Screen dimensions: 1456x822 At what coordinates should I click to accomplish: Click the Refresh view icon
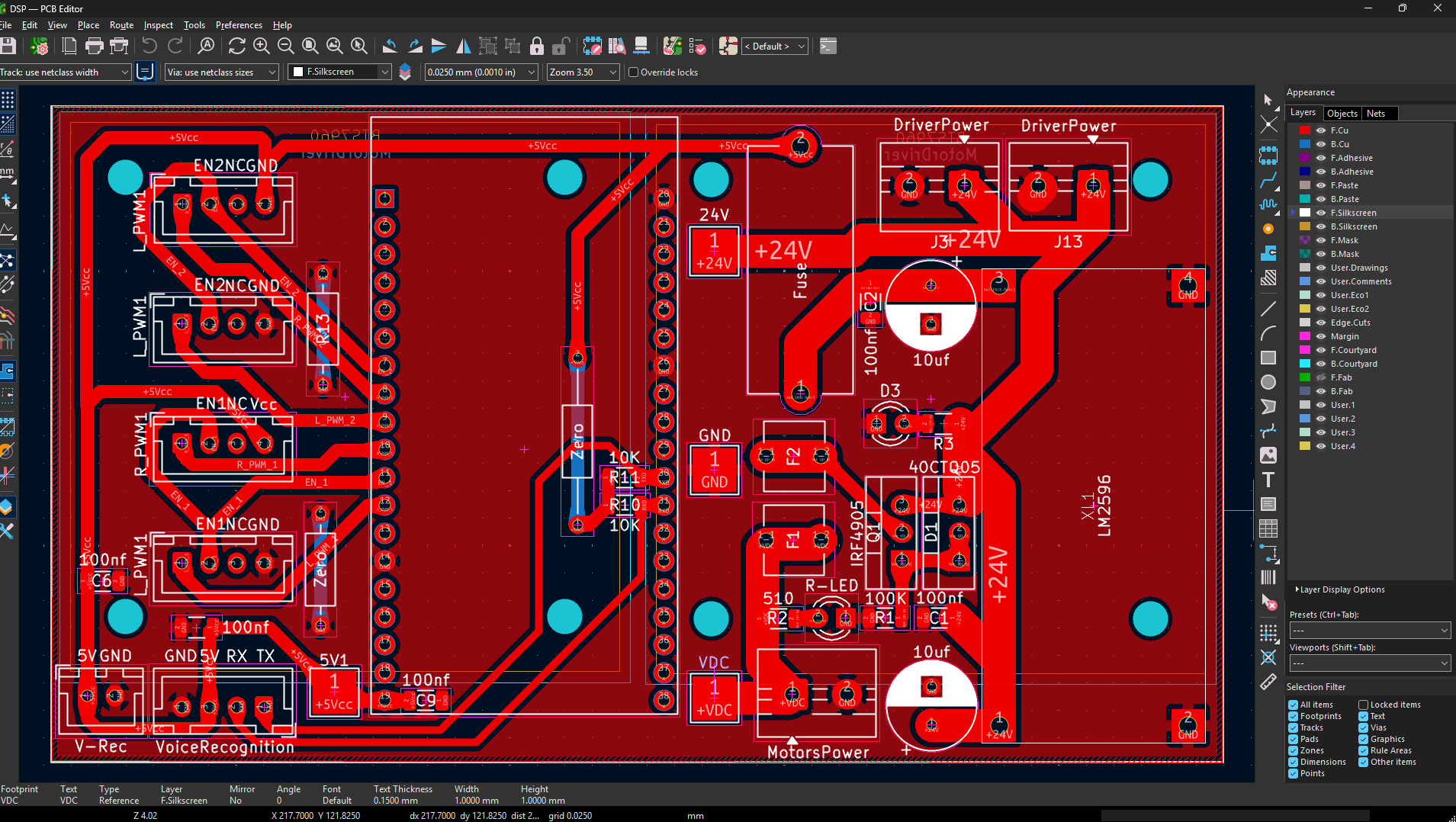tap(237, 46)
